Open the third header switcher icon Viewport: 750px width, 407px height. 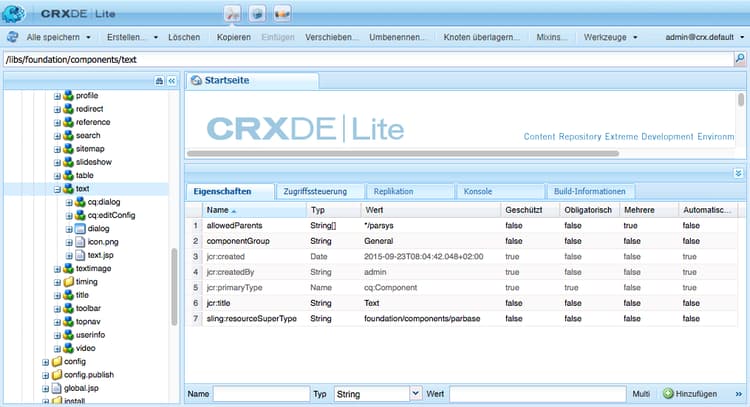coord(282,13)
